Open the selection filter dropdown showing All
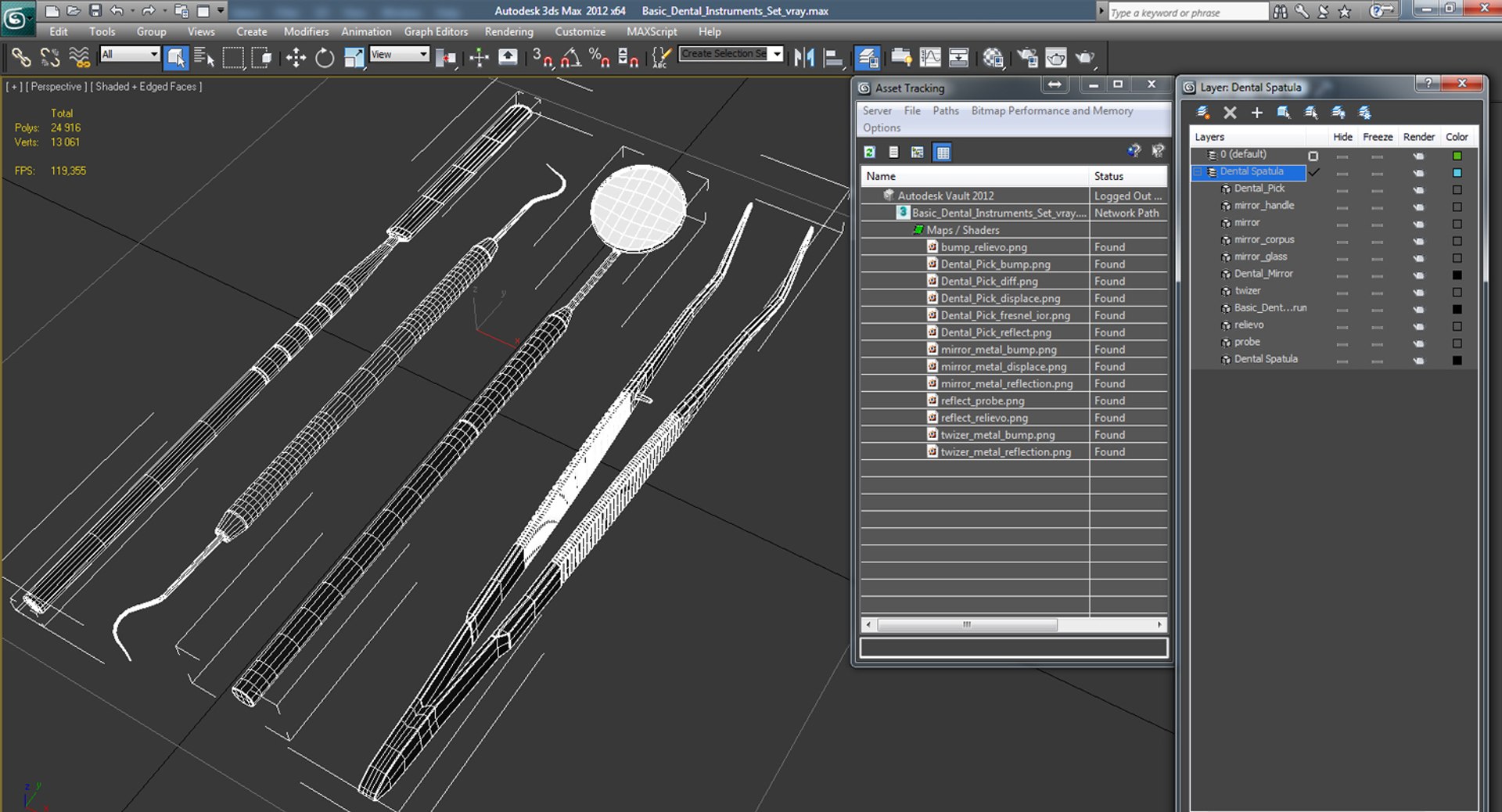Image resolution: width=1502 pixels, height=812 pixels. point(130,54)
